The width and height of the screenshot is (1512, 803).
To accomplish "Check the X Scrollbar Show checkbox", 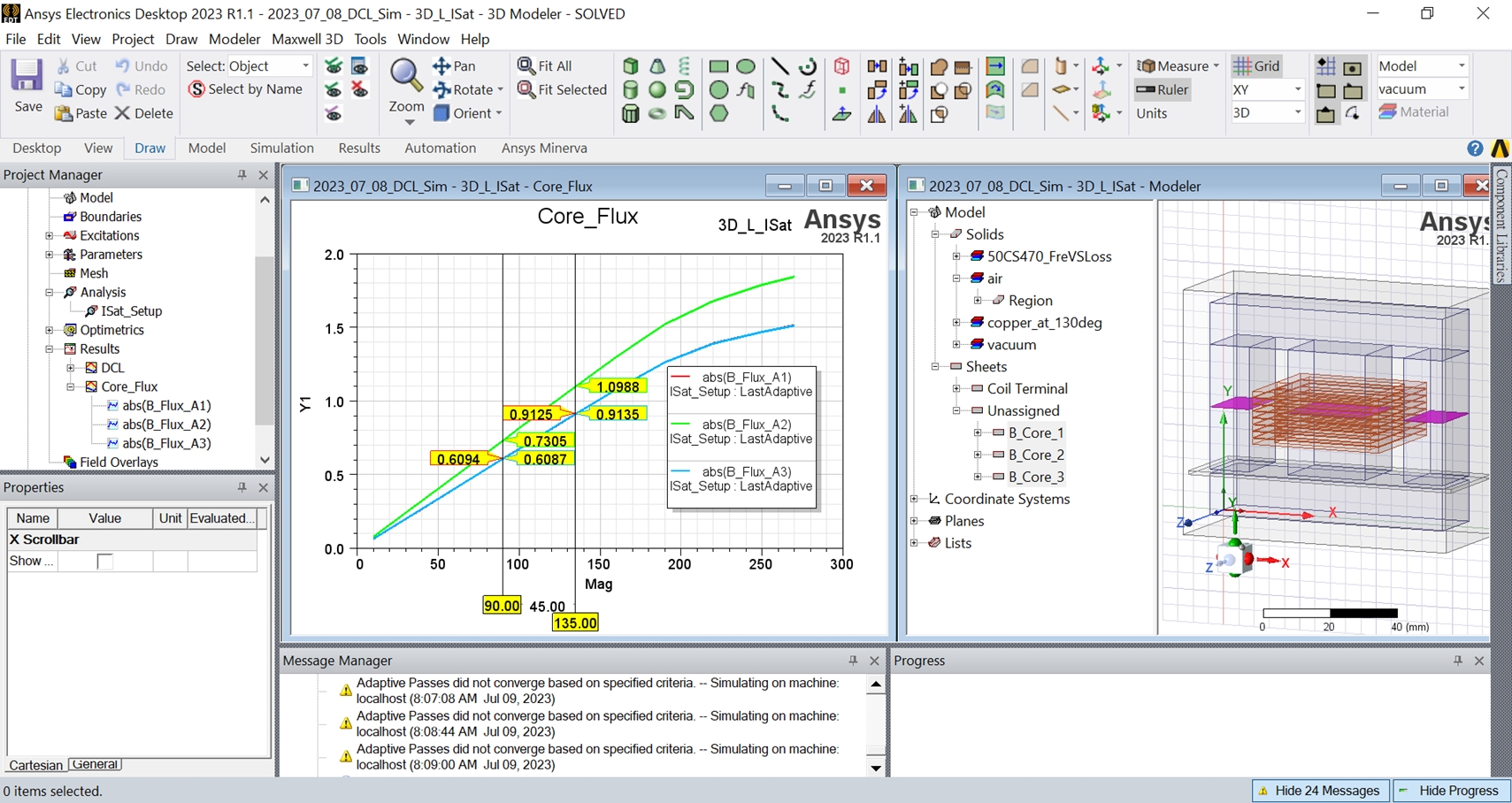I will coord(104,562).
